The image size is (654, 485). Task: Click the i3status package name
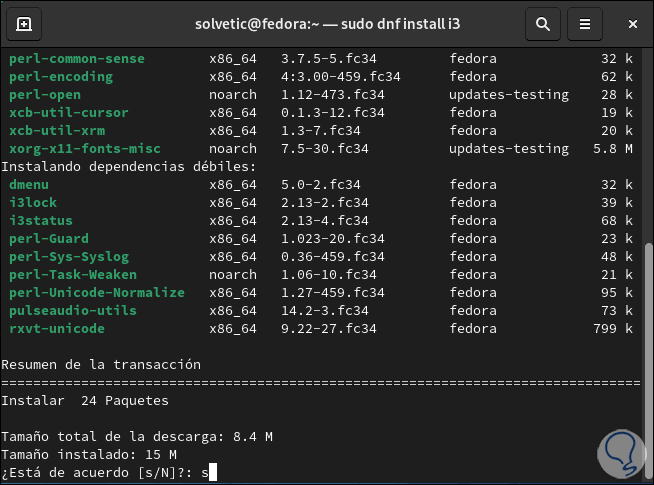coord(41,221)
